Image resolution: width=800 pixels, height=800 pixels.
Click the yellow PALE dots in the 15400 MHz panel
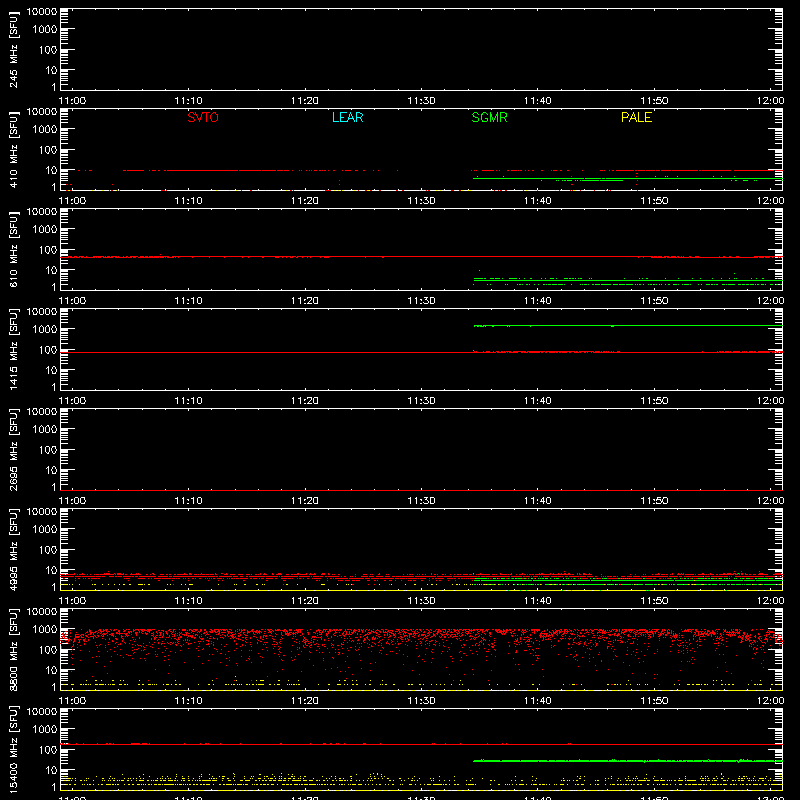click(421, 780)
